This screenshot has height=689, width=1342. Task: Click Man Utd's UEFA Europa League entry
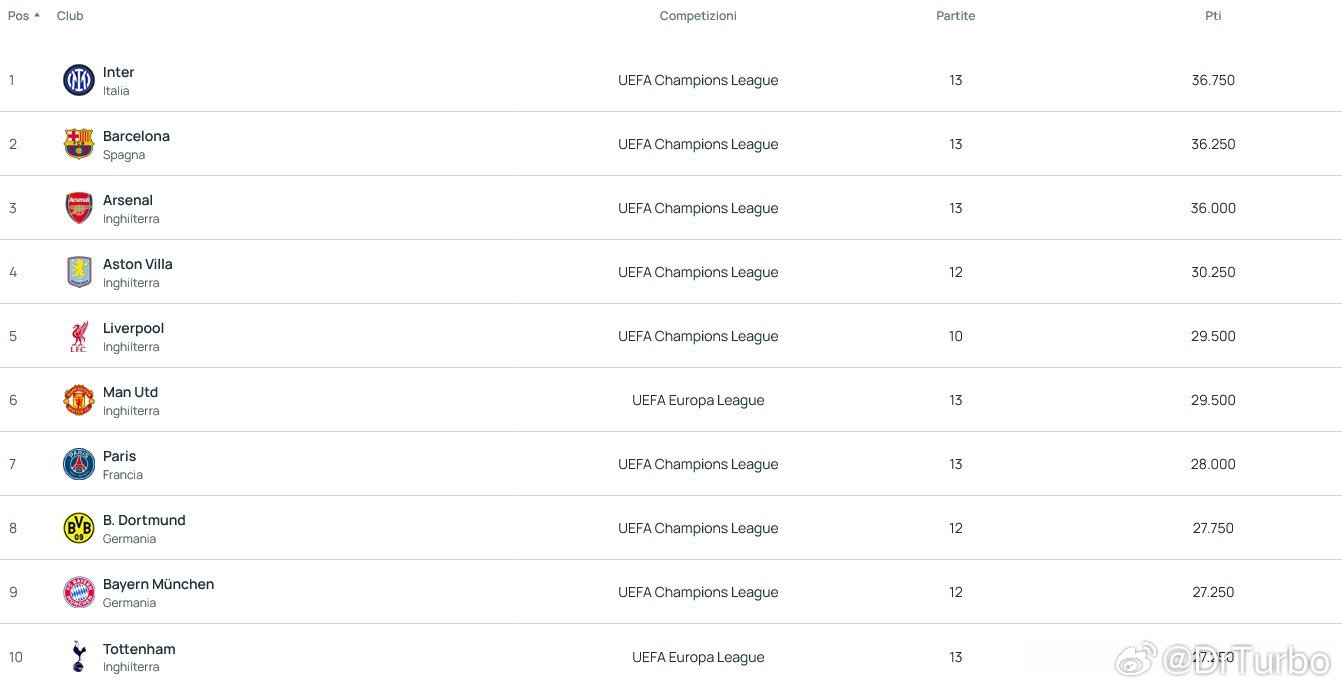pyautogui.click(x=698, y=400)
